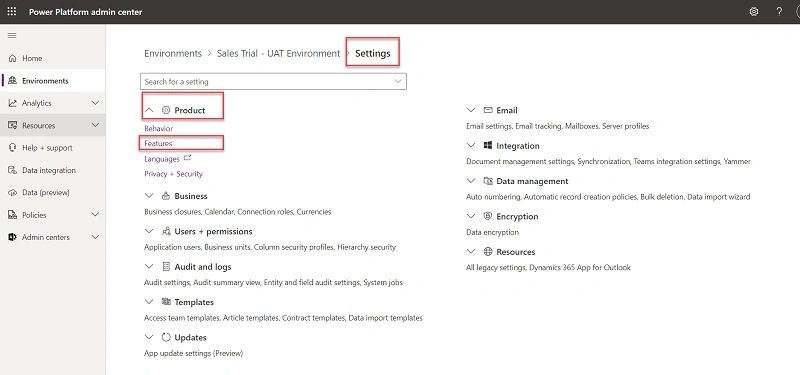The height and width of the screenshot is (375, 800).
Task: Expand the Data management chevron
Action: click(471, 181)
